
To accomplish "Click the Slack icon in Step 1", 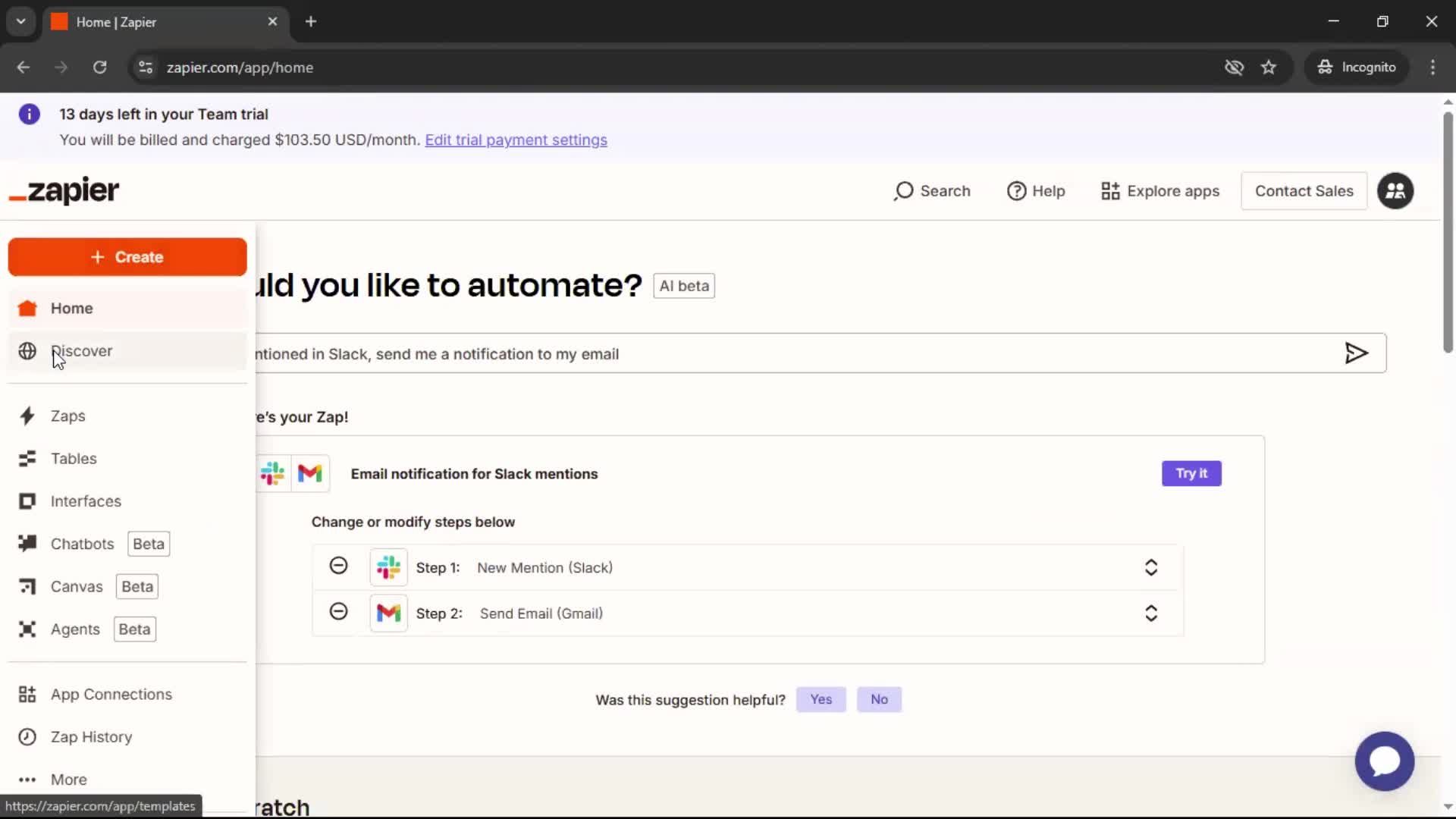I will click(388, 567).
